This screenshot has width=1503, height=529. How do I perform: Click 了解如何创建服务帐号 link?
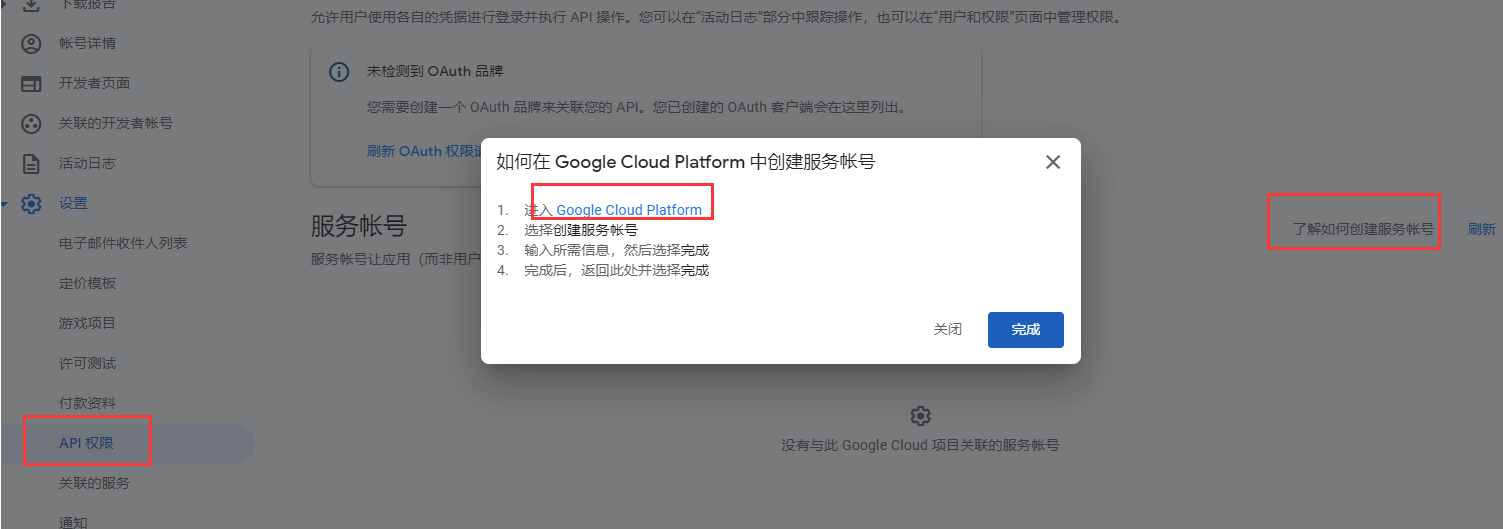1364,229
